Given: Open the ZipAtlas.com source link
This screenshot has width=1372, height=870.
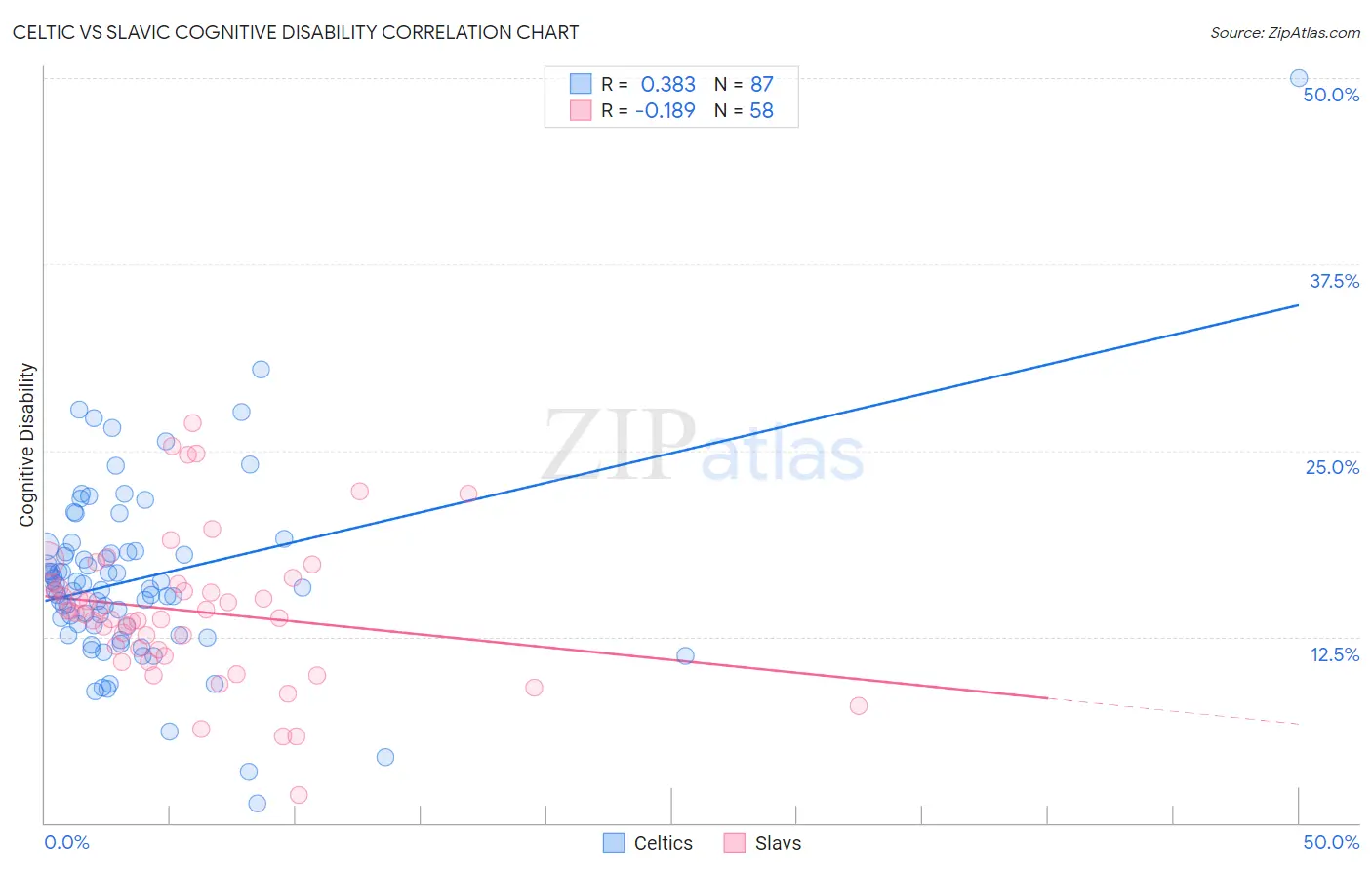Looking at the screenshot, I should point(1285,32).
